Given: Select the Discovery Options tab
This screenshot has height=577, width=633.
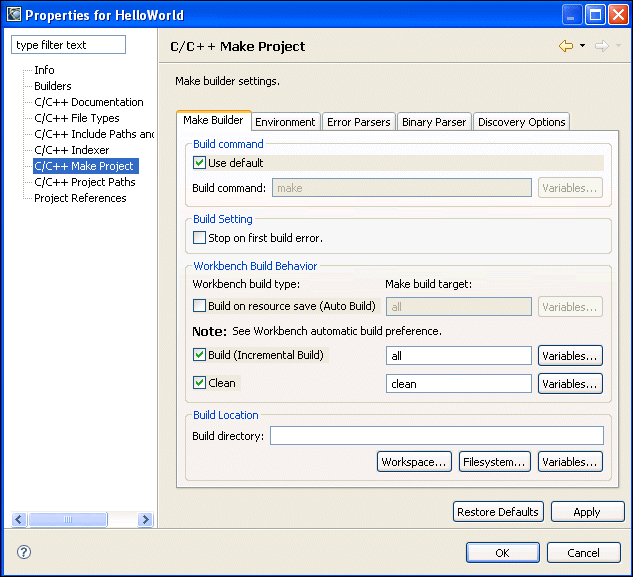Looking at the screenshot, I should pos(521,122).
